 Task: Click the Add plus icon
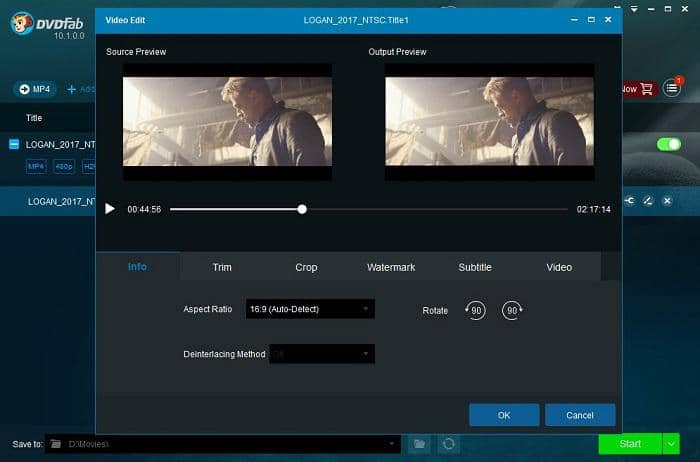[x=71, y=89]
